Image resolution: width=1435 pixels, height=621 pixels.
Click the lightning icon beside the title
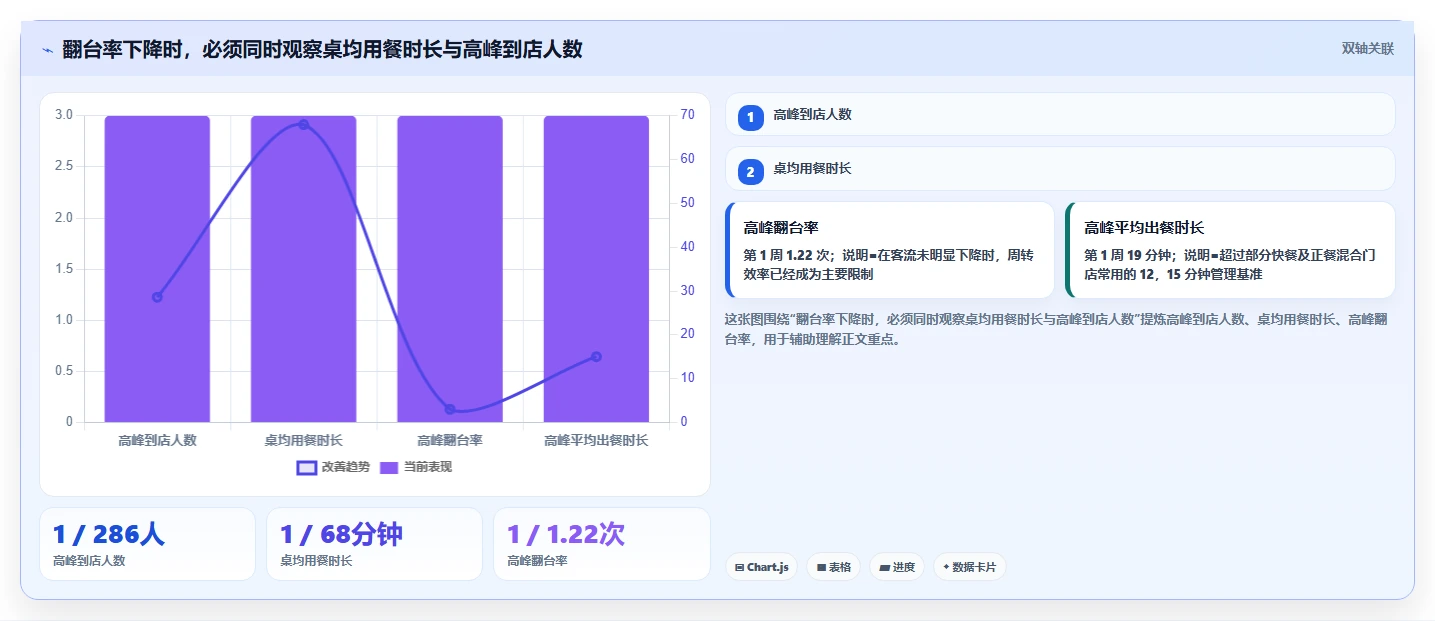point(47,50)
